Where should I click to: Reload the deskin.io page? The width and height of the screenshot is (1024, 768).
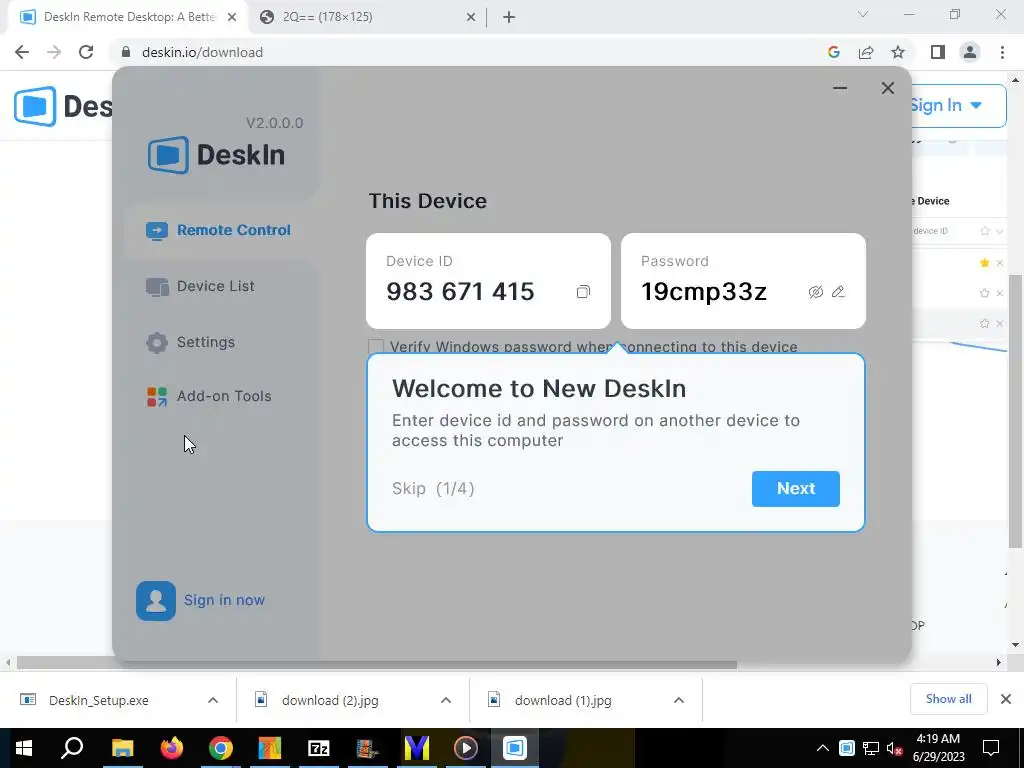click(x=86, y=52)
